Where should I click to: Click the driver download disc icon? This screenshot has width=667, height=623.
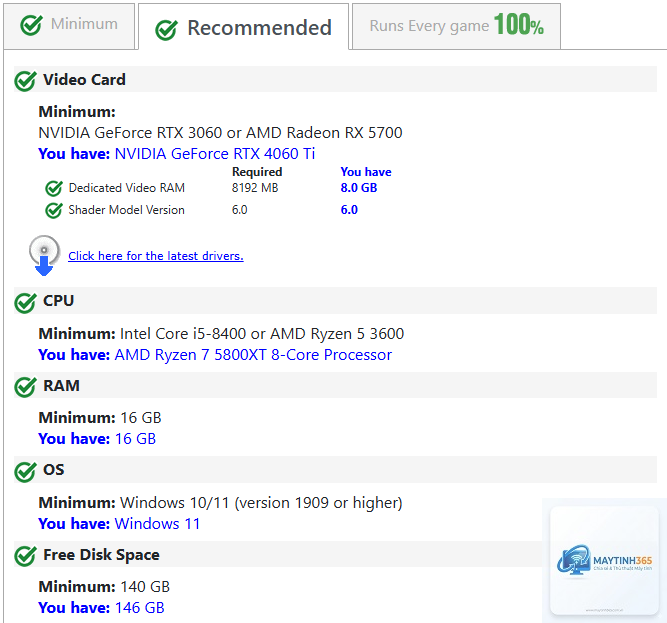[44, 256]
